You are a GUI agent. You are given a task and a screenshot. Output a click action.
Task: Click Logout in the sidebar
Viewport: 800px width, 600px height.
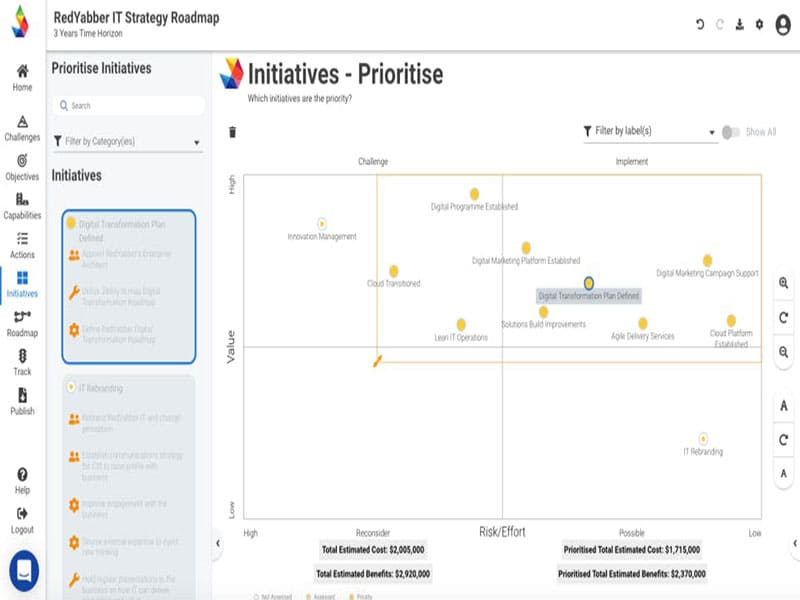(x=22, y=519)
